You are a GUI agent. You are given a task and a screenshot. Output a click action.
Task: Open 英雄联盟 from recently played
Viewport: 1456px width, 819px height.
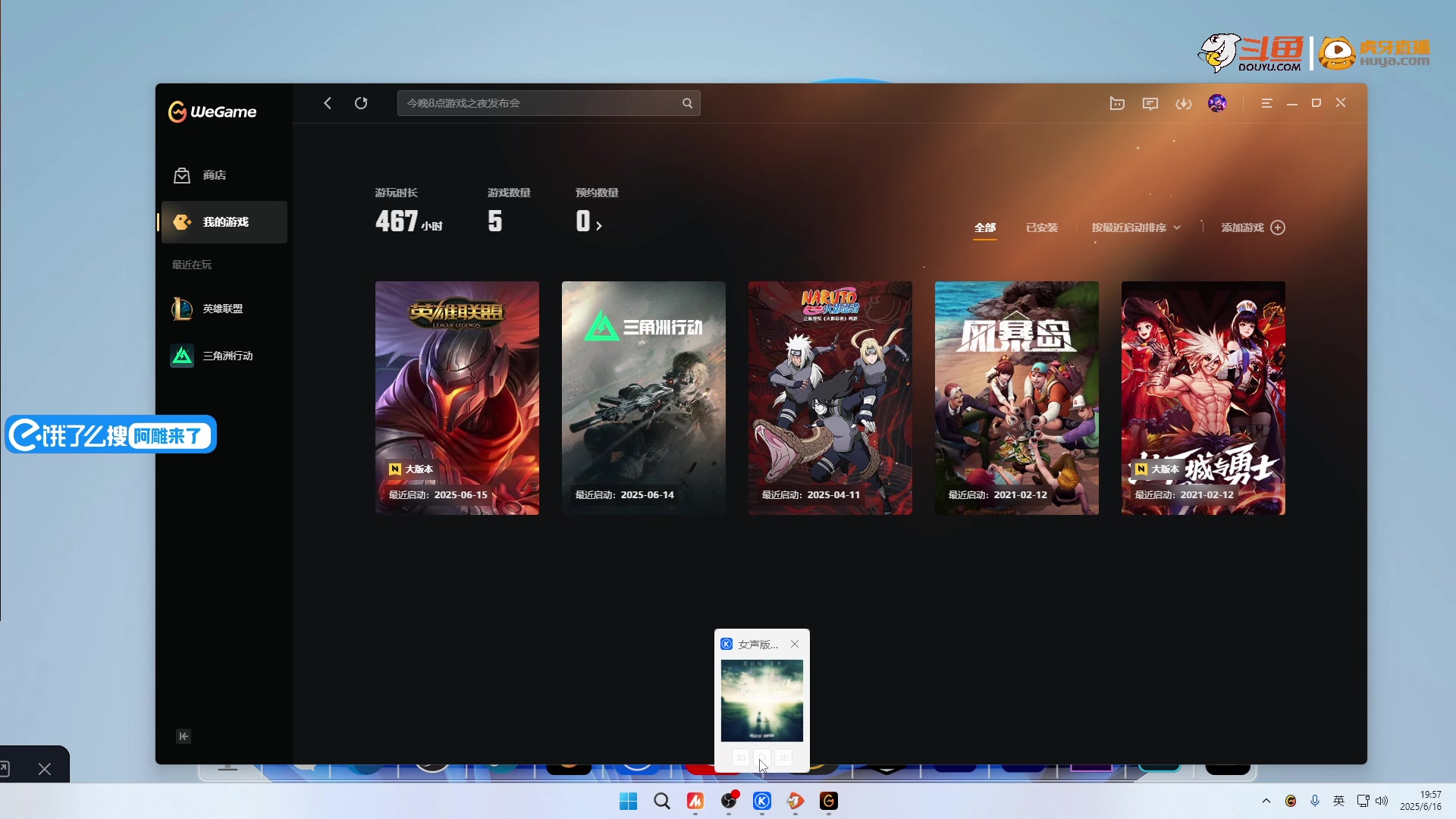pyautogui.click(x=224, y=309)
